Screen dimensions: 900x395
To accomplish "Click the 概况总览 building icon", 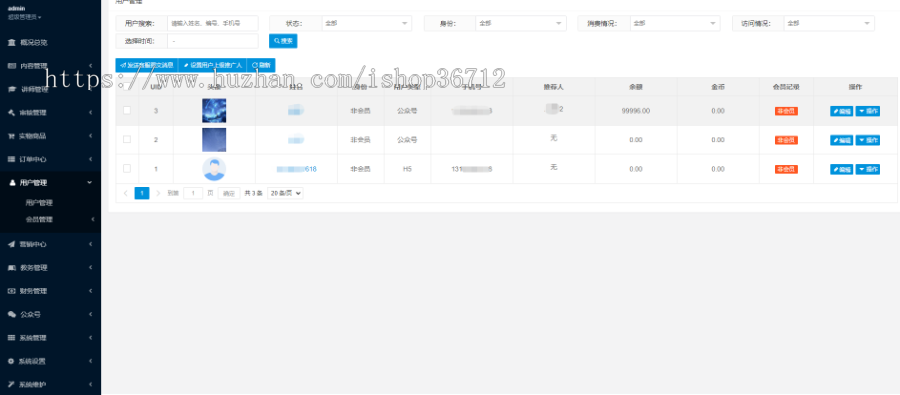I will tap(11, 42).
